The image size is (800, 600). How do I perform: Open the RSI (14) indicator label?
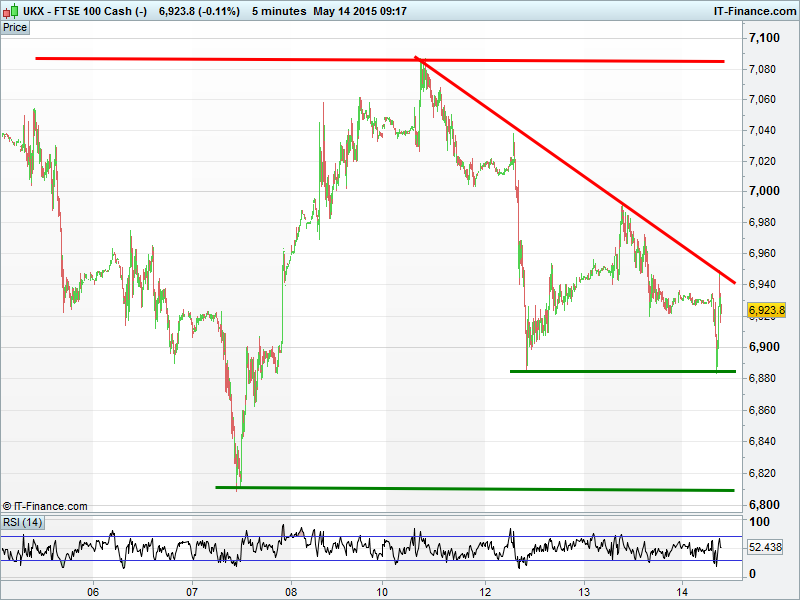(22, 522)
